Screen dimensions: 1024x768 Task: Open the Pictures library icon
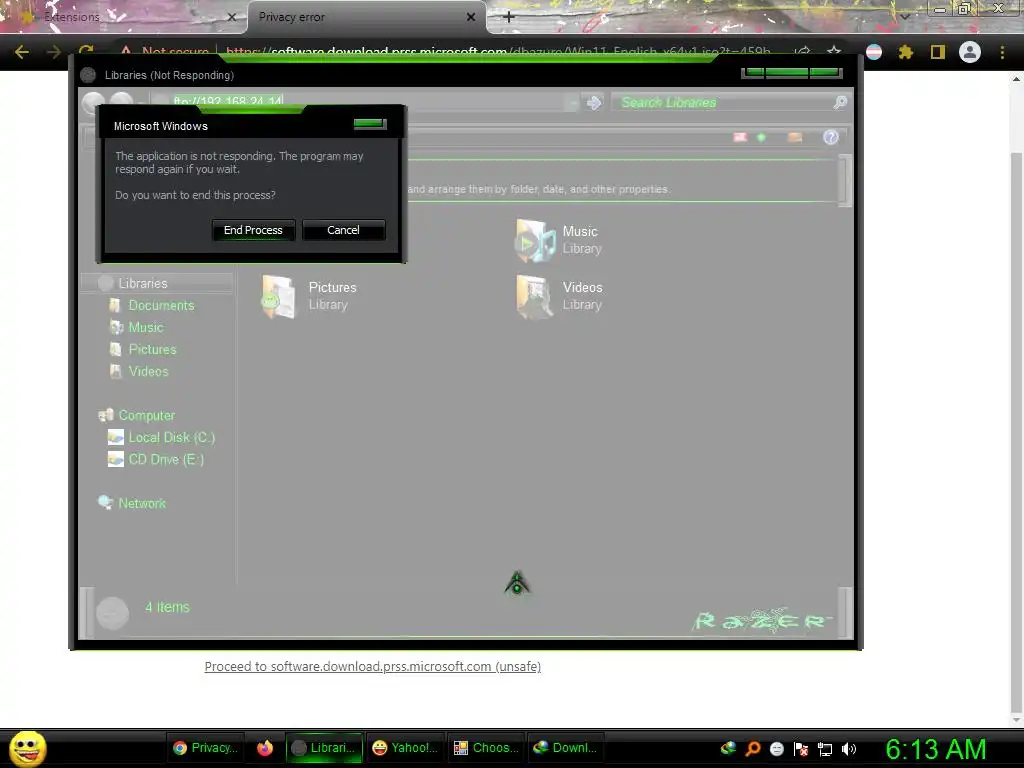pos(279,296)
